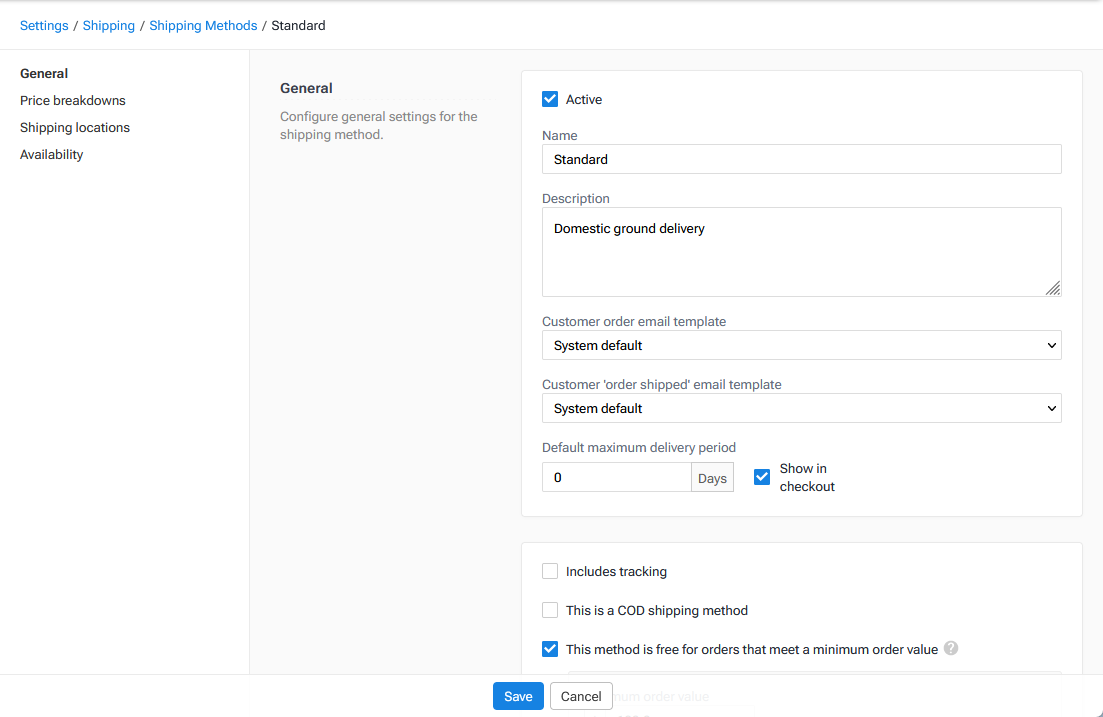Click the help icon next to minimum order value
The width and height of the screenshot is (1103, 717).
click(x=951, y=648)
